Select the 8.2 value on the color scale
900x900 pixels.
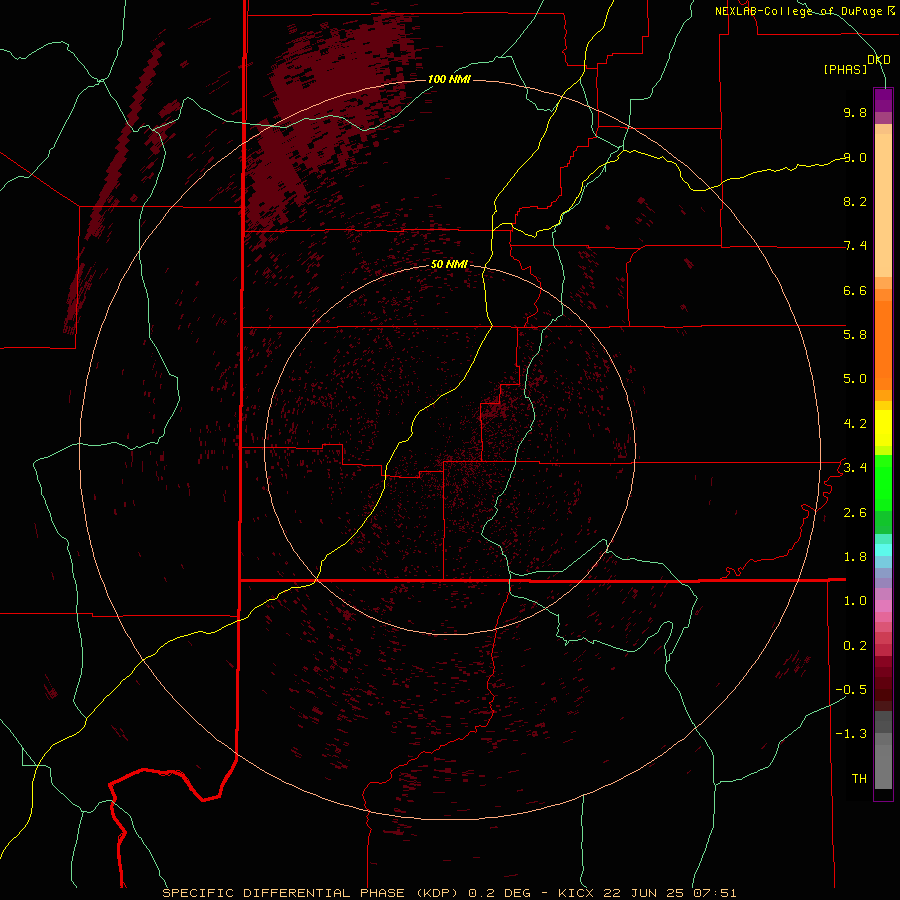(x=855, y=201)
